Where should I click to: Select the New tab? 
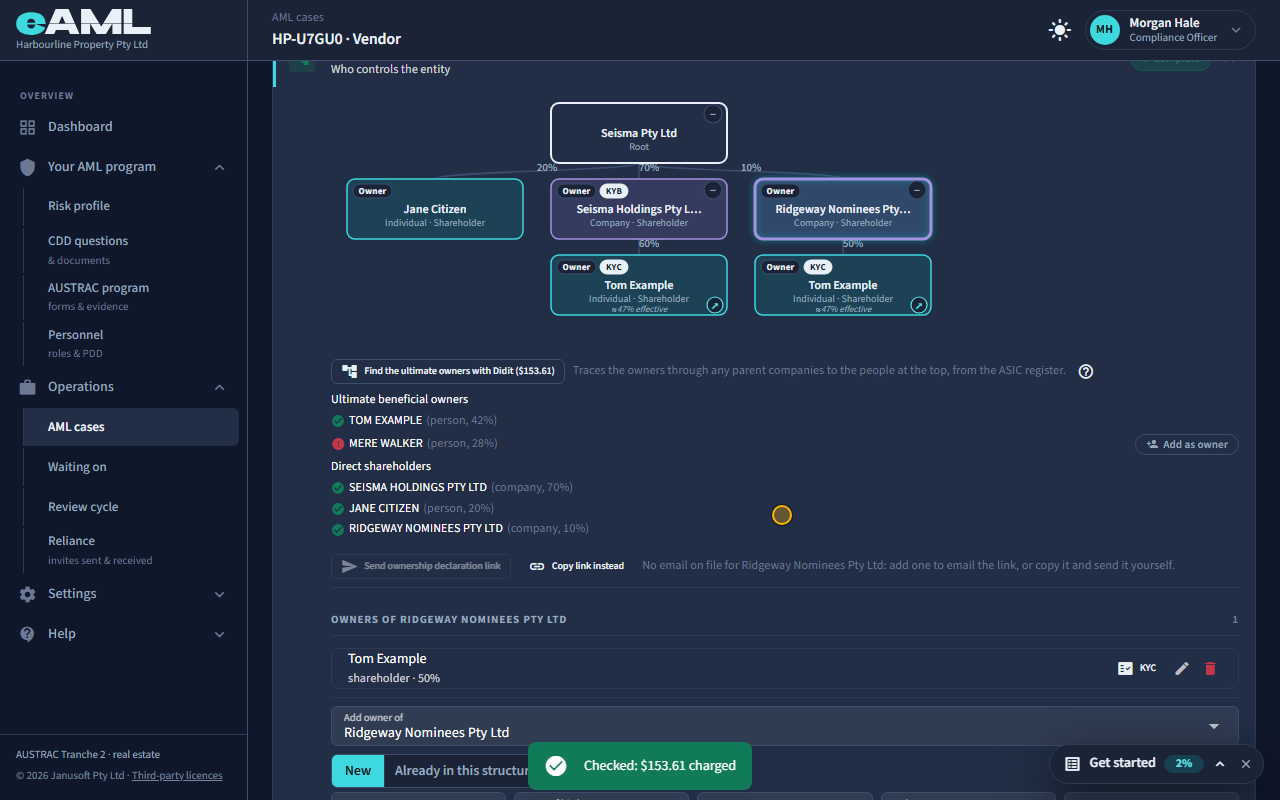[358, 771]
